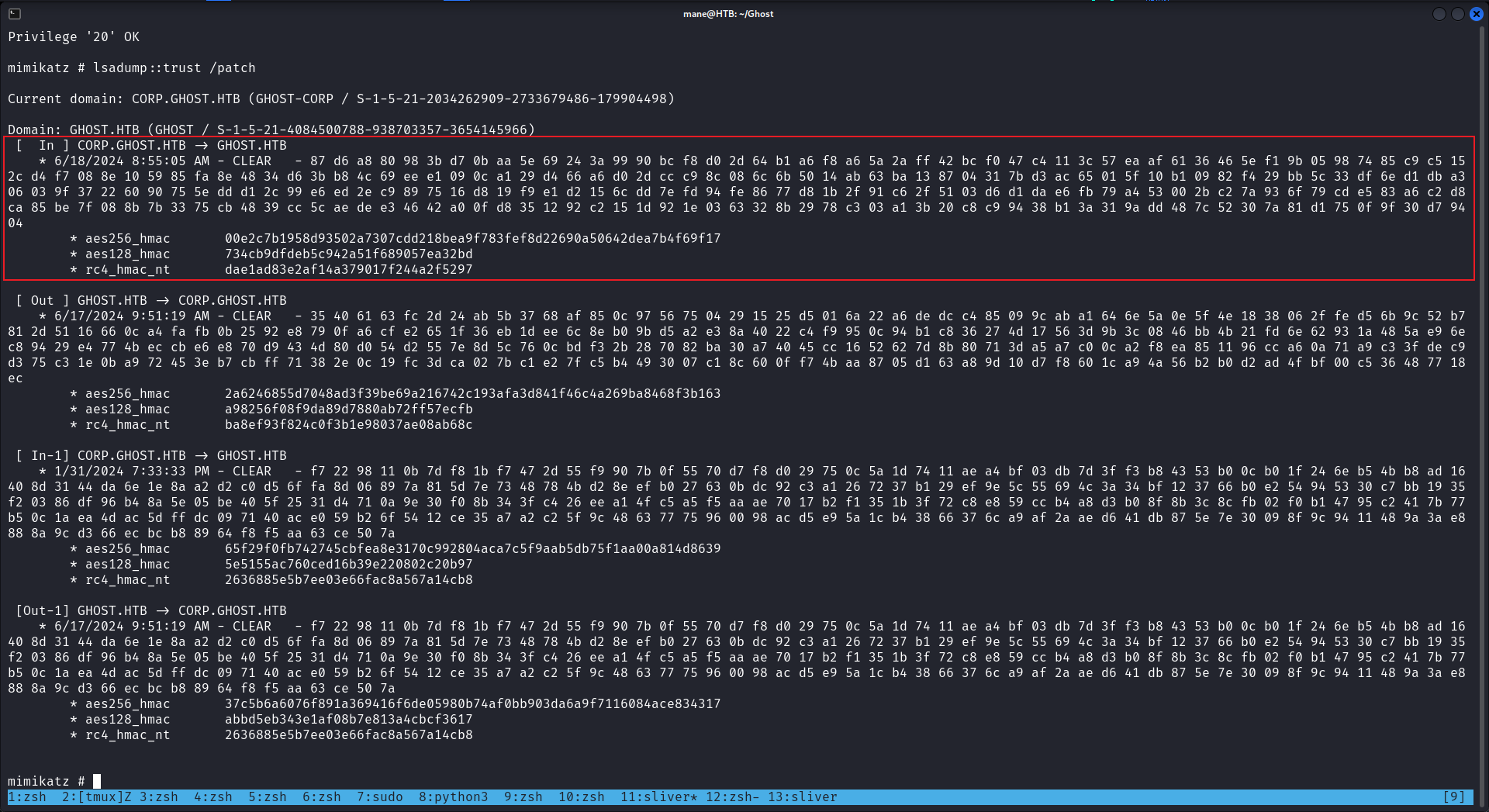
Task: Click the [Out-1] GHOST.HTB trust header
Action: [x=151, y=610]
